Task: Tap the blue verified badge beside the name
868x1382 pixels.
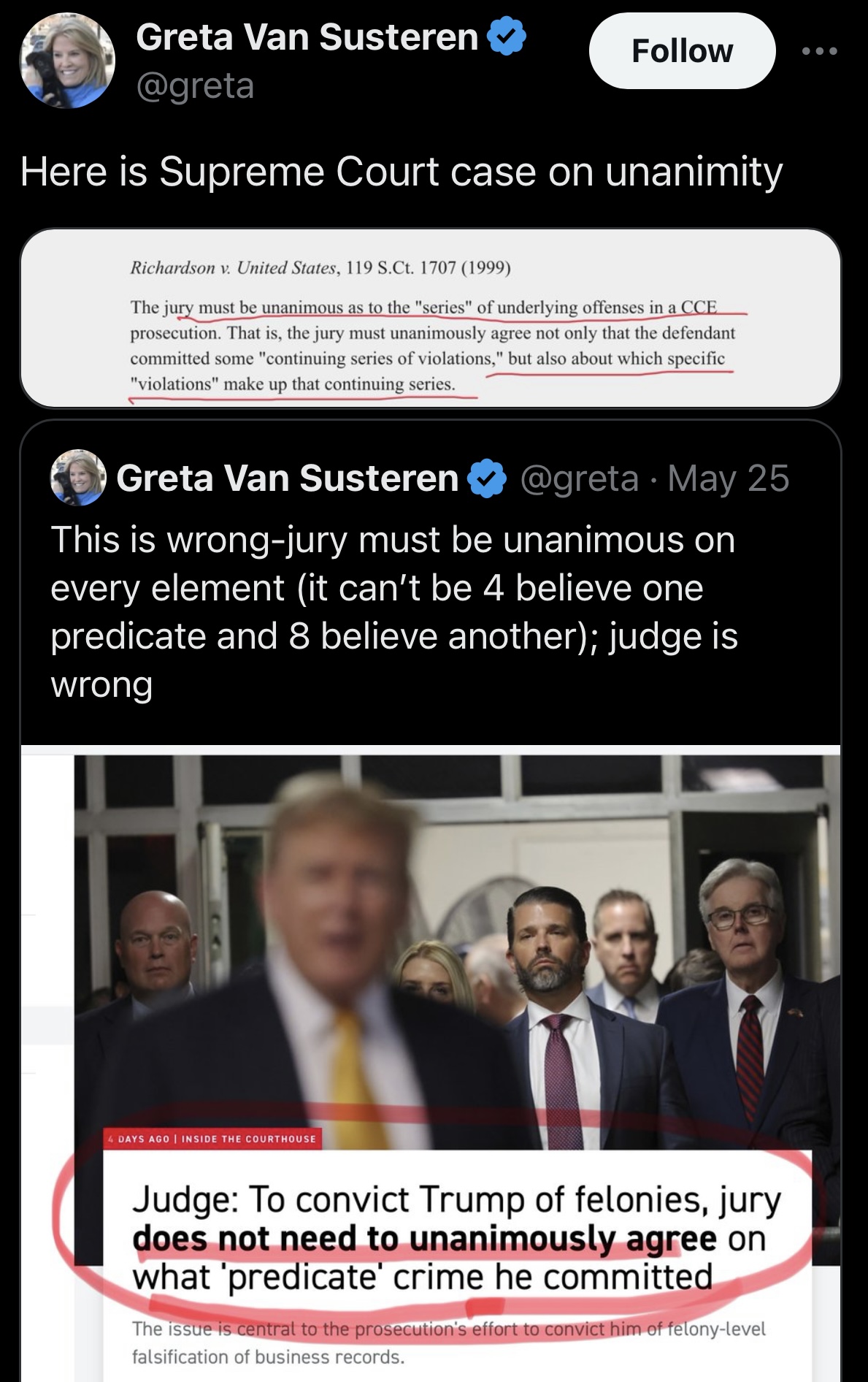Action: 507,37
